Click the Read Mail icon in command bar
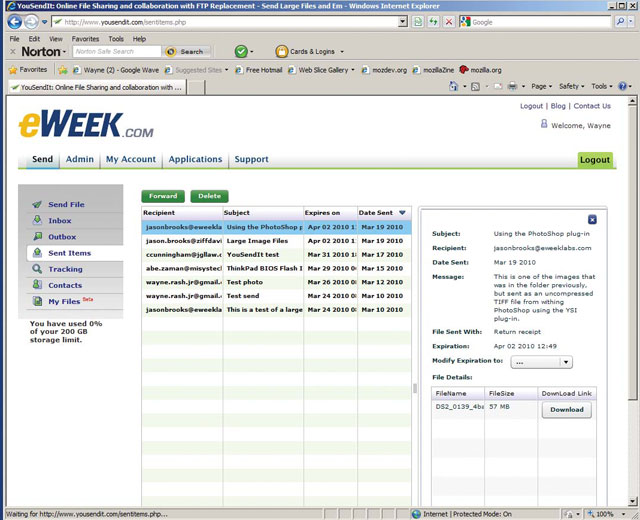This screenshot has width=640, height=520. pyautogui.click(x=498, y=87)
